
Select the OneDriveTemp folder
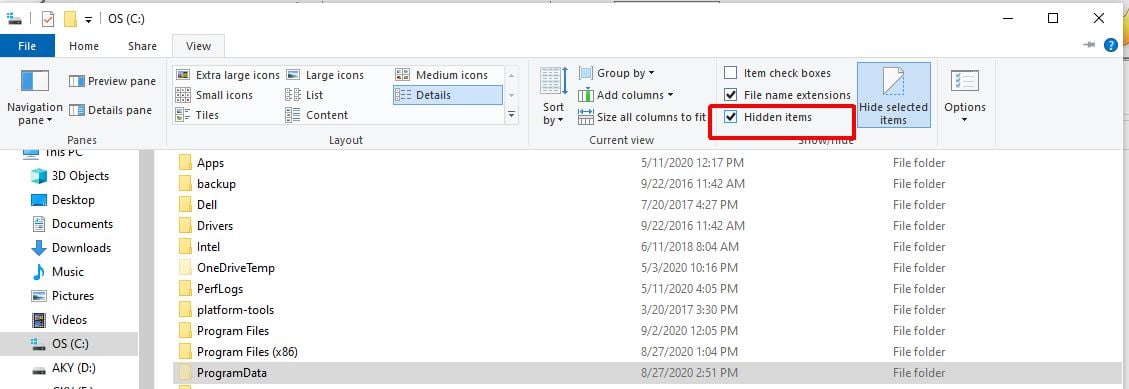(x=235, y=268)
